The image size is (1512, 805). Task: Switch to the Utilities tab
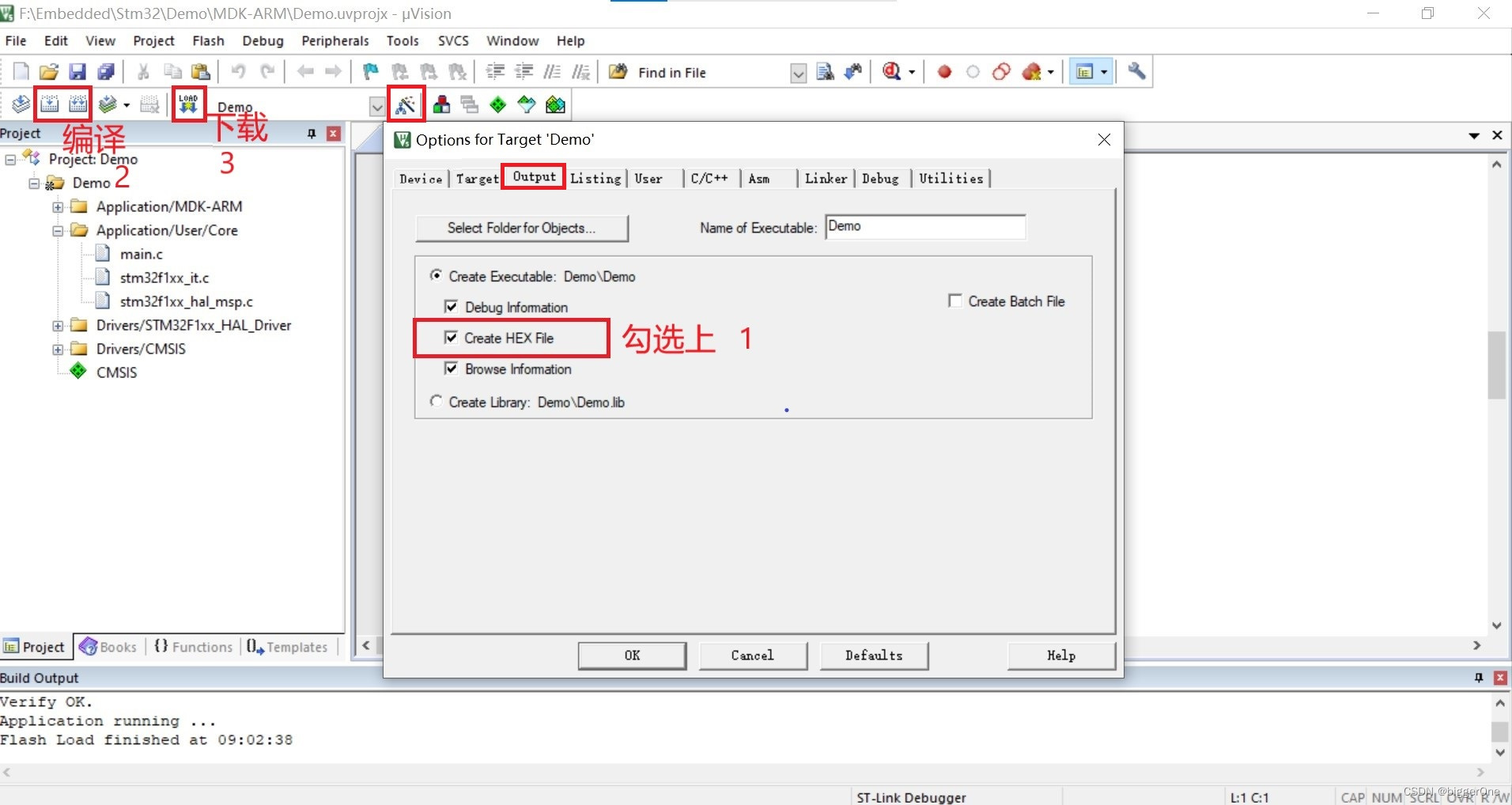point(951,179)
